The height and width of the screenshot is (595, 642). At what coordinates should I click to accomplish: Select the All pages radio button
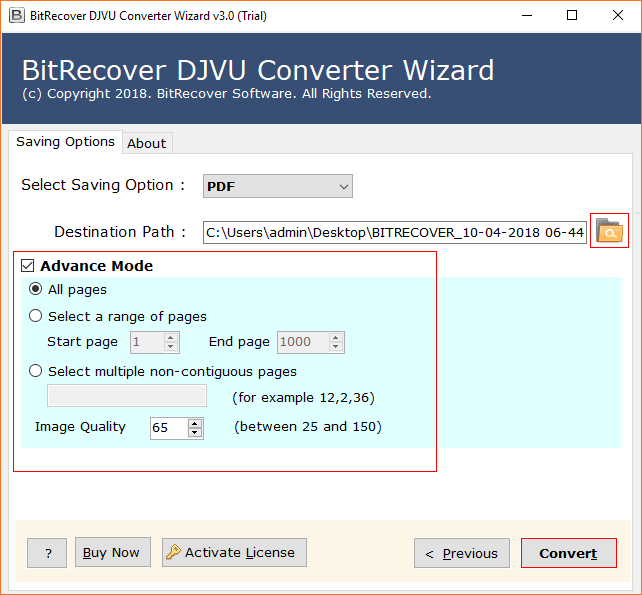pyautogui.click(x=36, y=289)
